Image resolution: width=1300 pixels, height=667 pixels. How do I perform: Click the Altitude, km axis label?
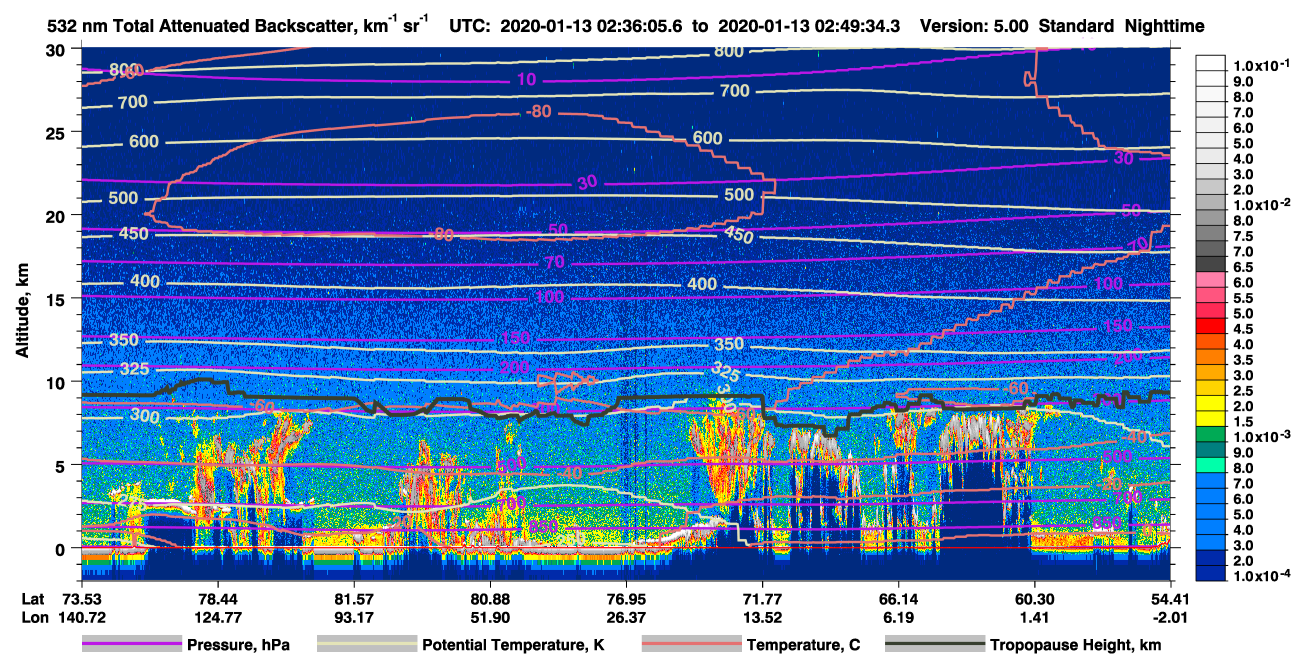pyautogui.click(x=22, y=313)
